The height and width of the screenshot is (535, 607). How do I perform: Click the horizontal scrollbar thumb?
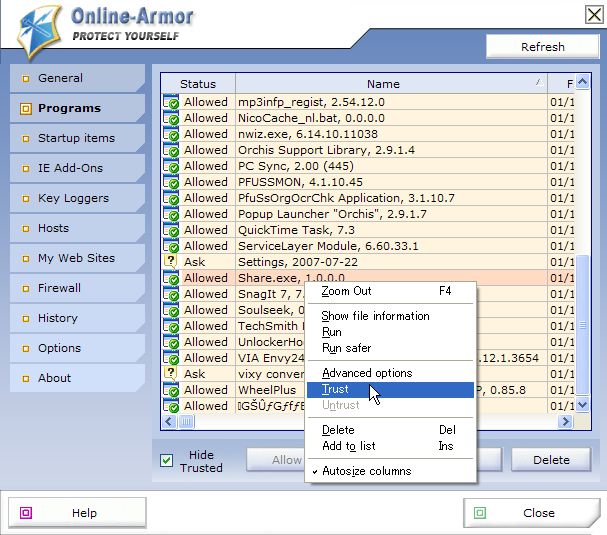[186, 421]
